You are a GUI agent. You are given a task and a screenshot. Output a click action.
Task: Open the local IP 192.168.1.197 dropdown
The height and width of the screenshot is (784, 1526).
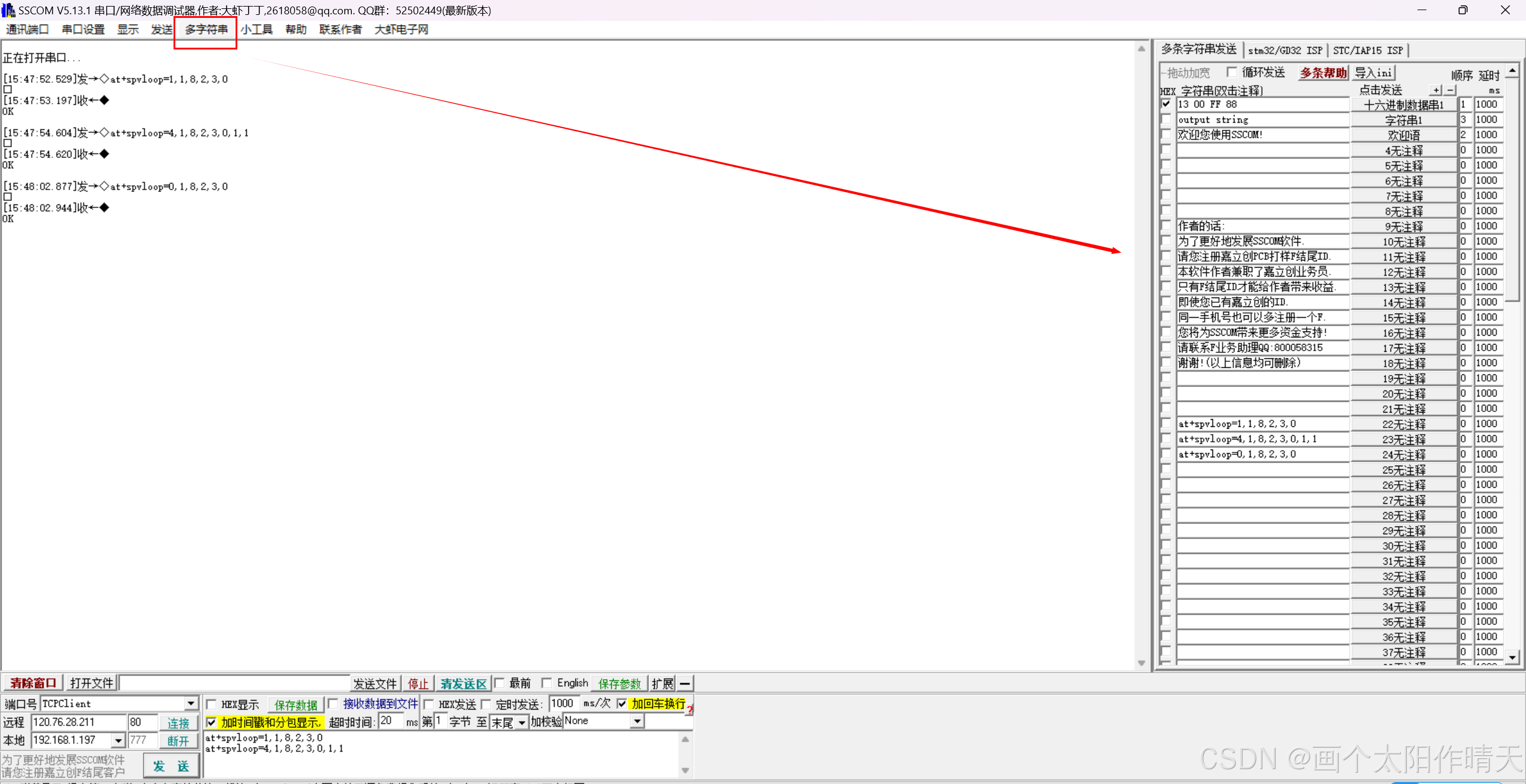click(118, 740)
